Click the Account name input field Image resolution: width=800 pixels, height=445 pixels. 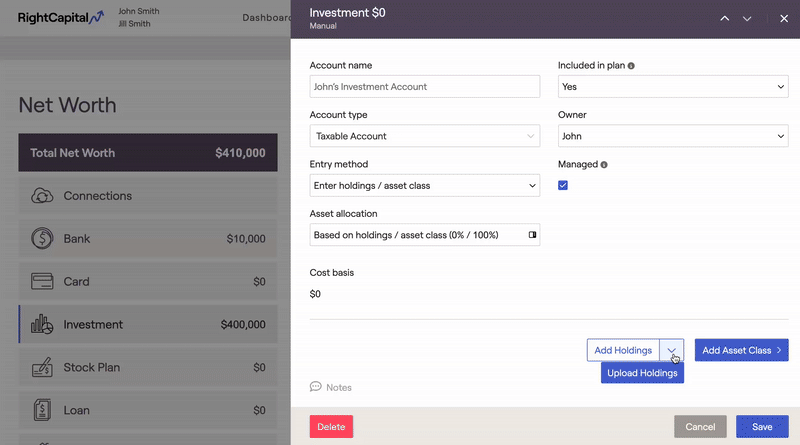[425, 87]
